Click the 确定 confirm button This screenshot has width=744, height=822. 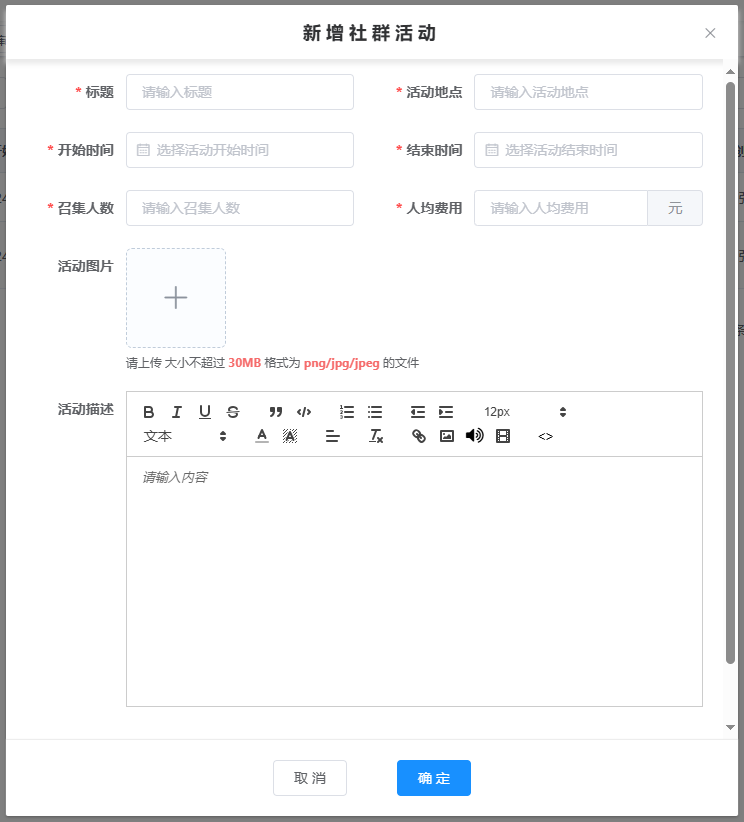click(x=433, y=778)
